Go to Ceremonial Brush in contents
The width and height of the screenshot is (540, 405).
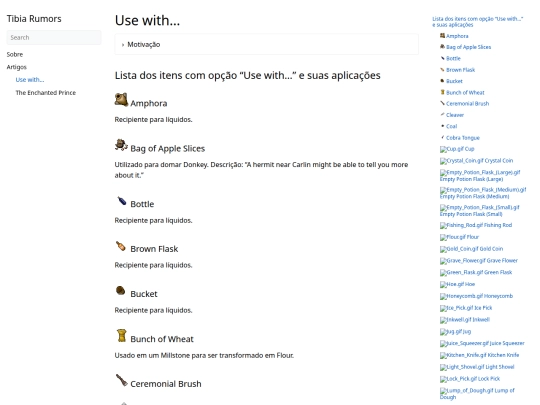coord(464,104)
